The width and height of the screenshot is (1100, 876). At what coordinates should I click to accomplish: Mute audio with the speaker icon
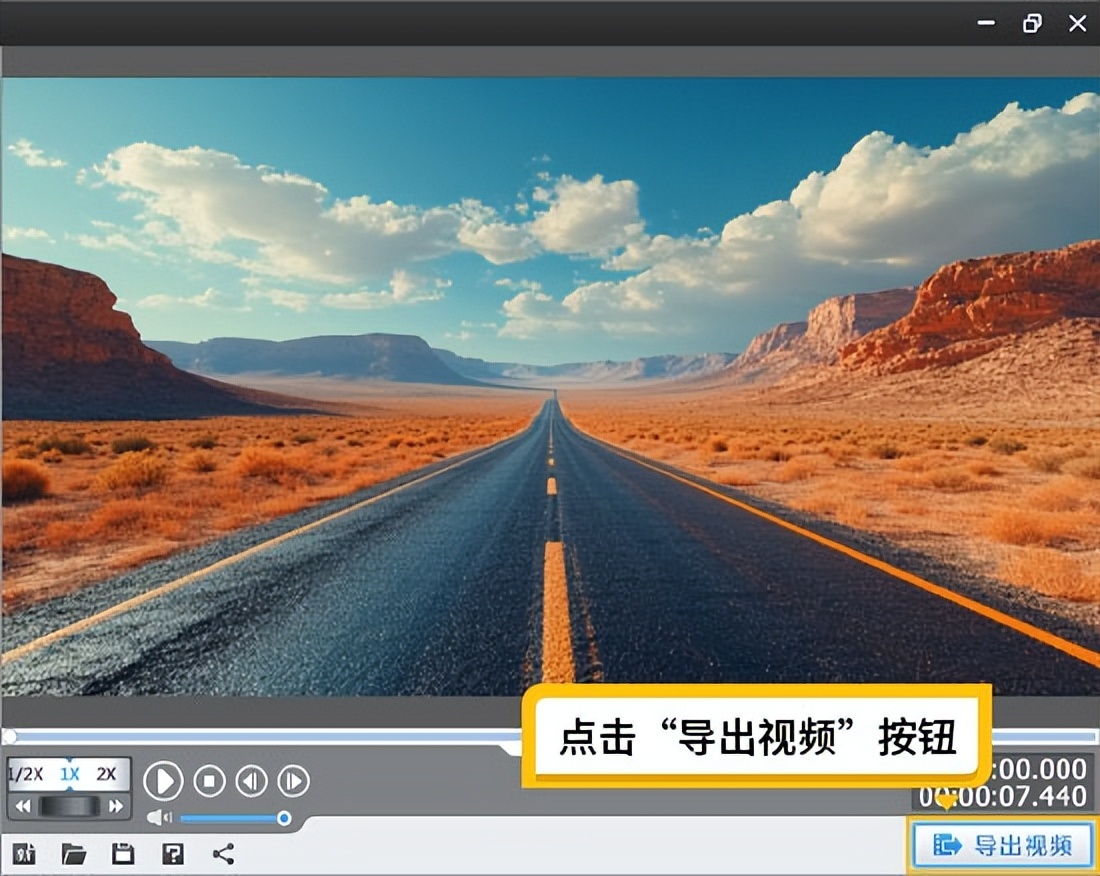[159, 818]
